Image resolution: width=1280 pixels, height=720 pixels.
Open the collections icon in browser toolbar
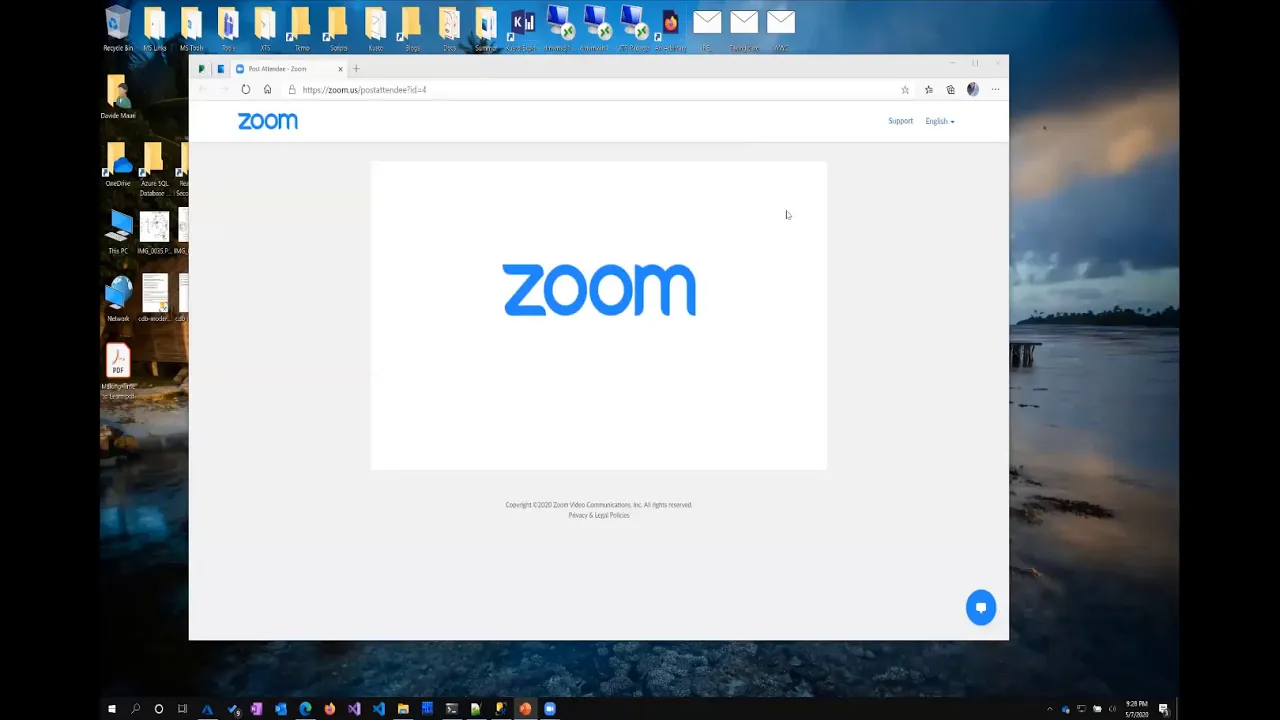pos(950,90)
